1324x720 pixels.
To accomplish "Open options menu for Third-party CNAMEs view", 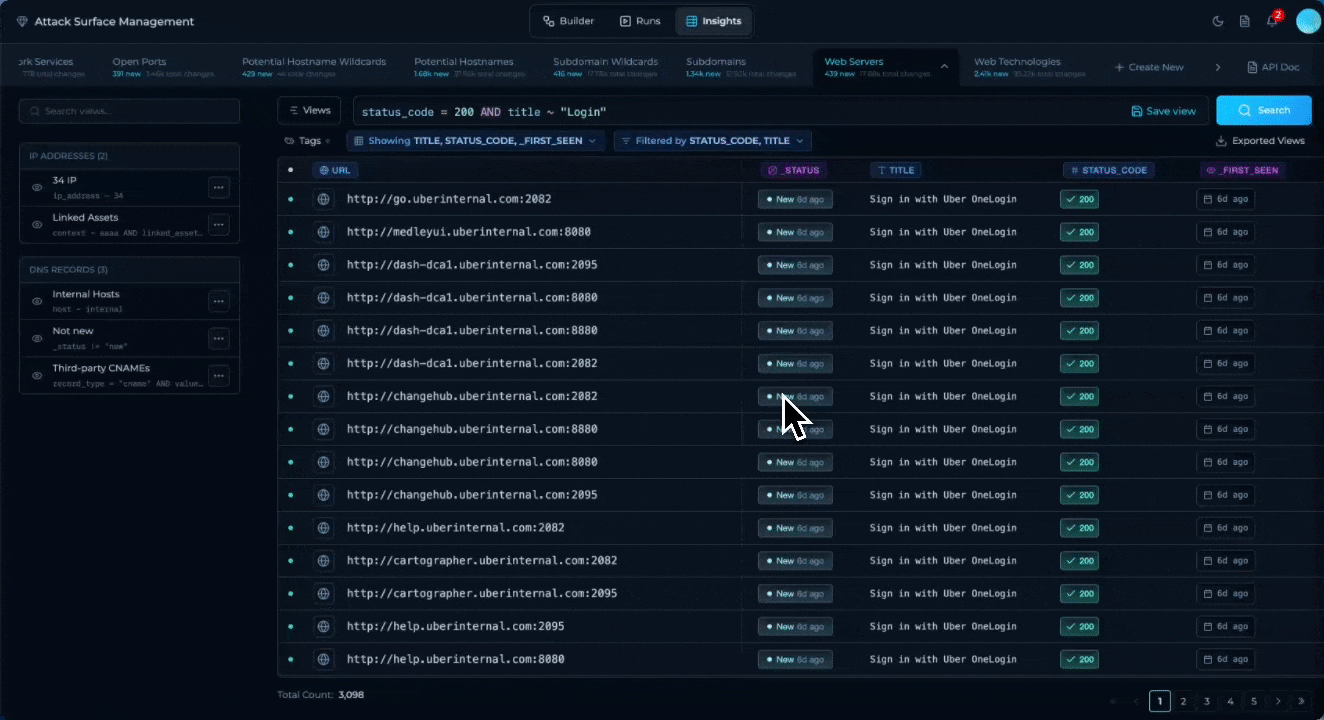I will click(x=219, y=375).
